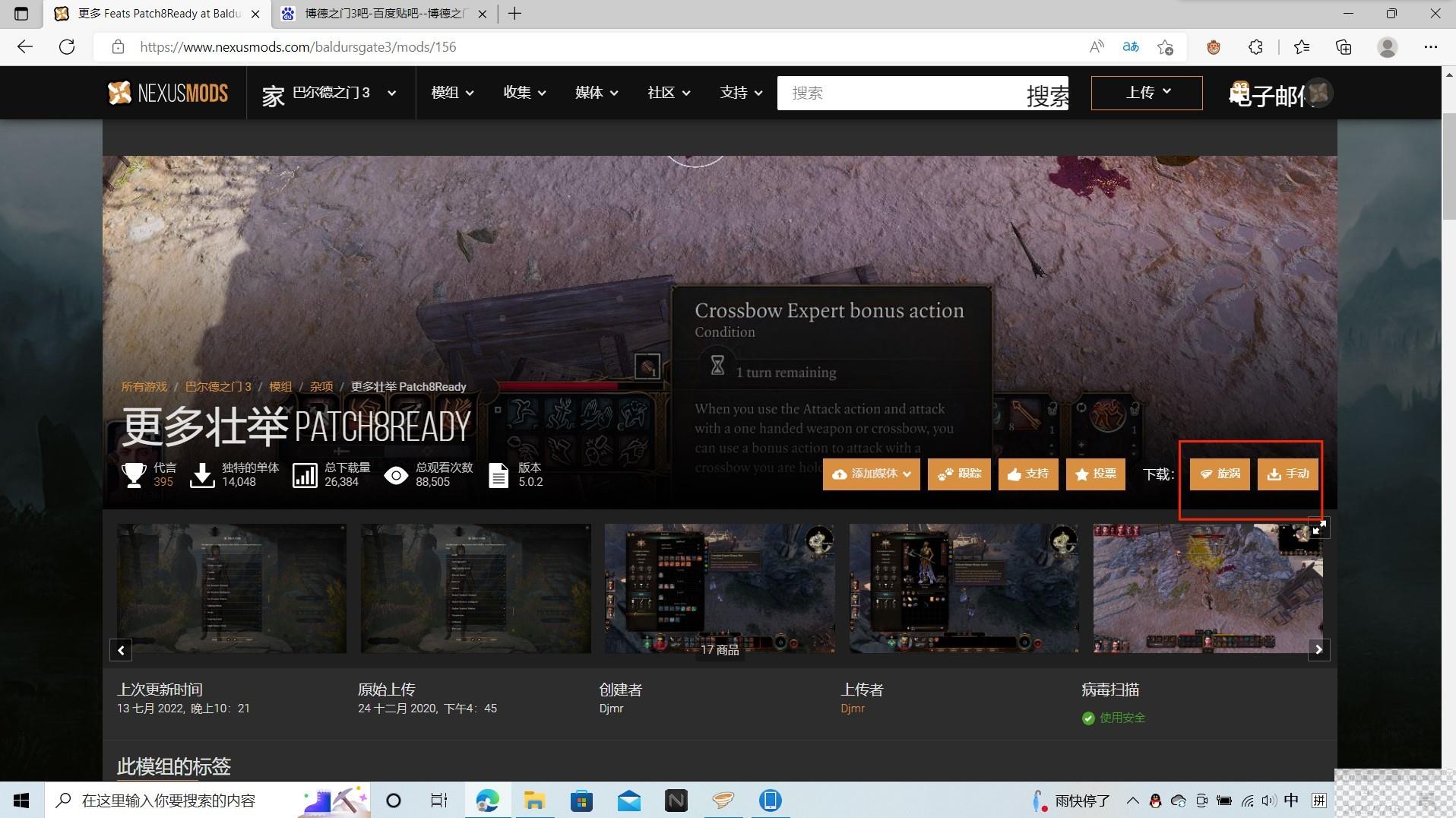Screen dimensions: 1456x818
Task: Show hidden system tray icons
Action: pyautogui.click(x=1132, y=801)
